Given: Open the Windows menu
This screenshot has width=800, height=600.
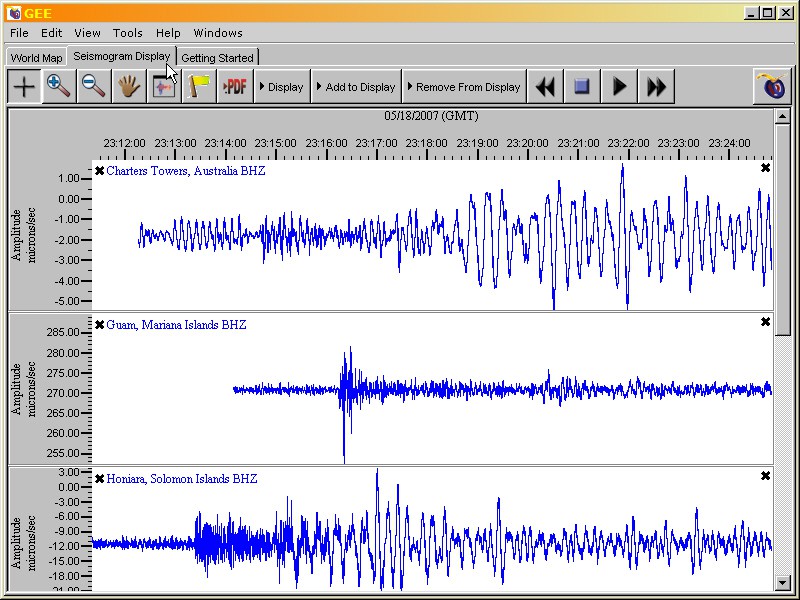Looking at the screenshot, I should pyautogui.click(x=218, y=33).
